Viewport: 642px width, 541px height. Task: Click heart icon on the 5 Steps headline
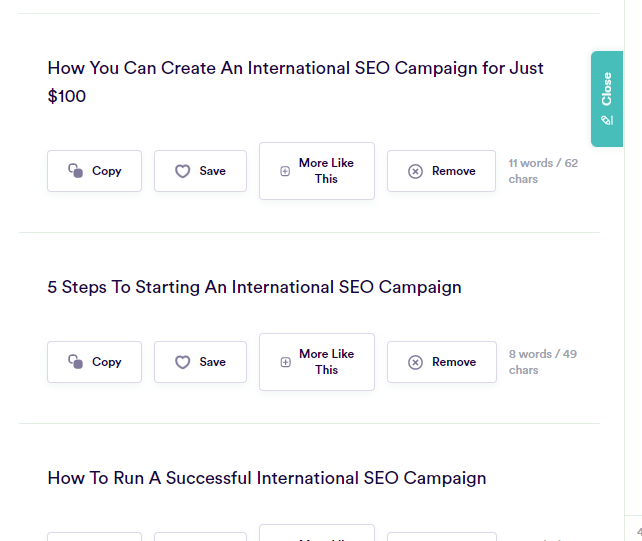pos(182,362)
